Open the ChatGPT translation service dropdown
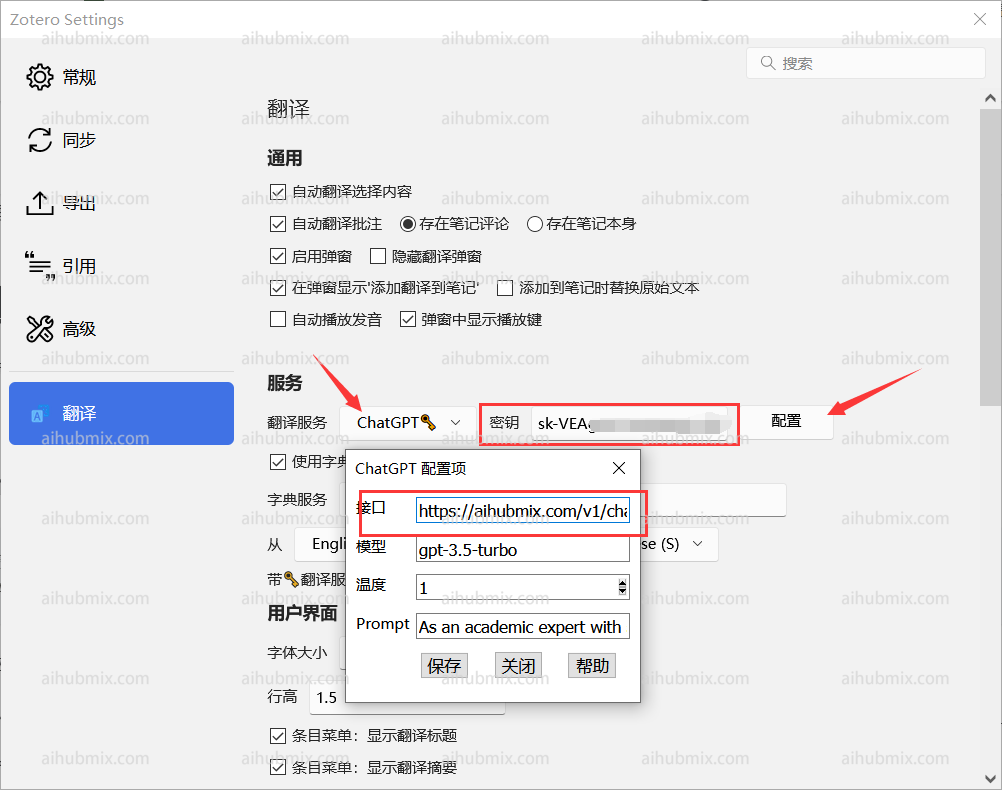Screen dimensions: 1002x790 [x=408, y=422]
